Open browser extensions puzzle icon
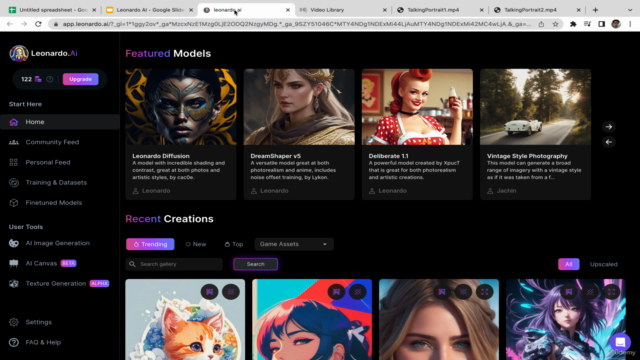 point(573,24)
